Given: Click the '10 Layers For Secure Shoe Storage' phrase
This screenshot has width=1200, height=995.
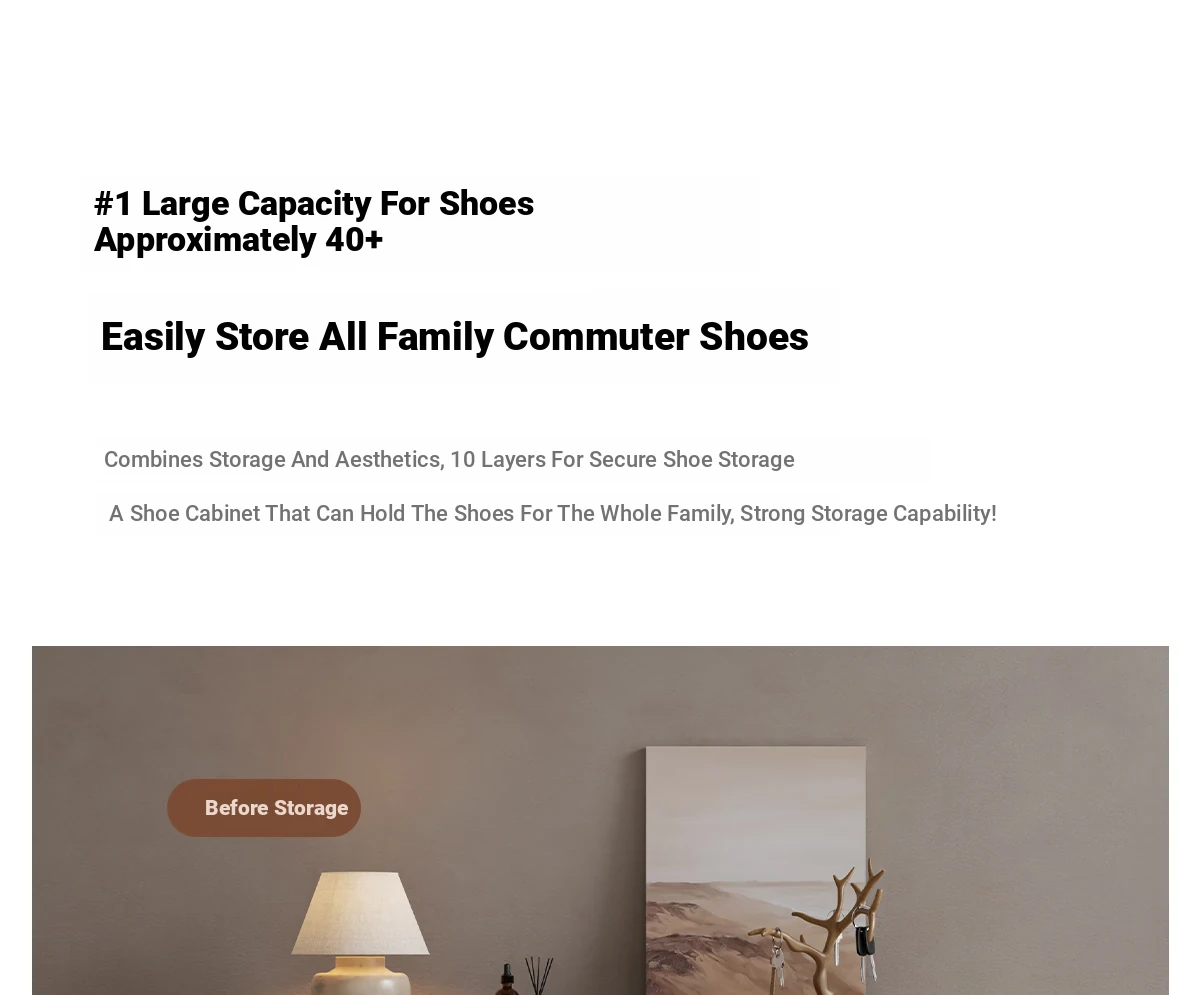Looking at the screenshot, I should coord(622,460).
